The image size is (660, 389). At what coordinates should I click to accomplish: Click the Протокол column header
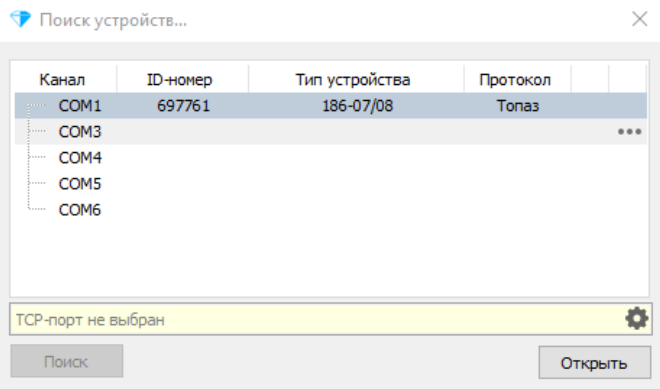pos(515,79)
